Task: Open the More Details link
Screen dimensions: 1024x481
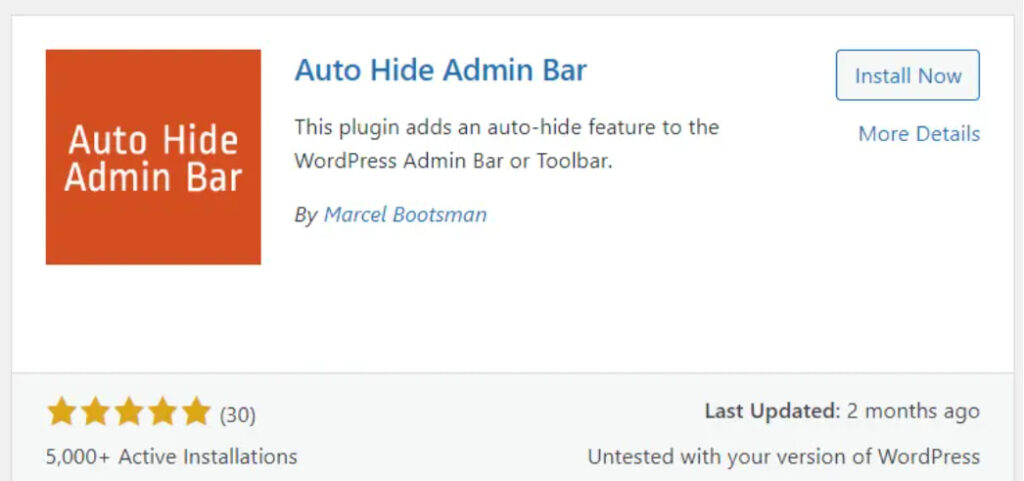Action: (x=919, y=134)
